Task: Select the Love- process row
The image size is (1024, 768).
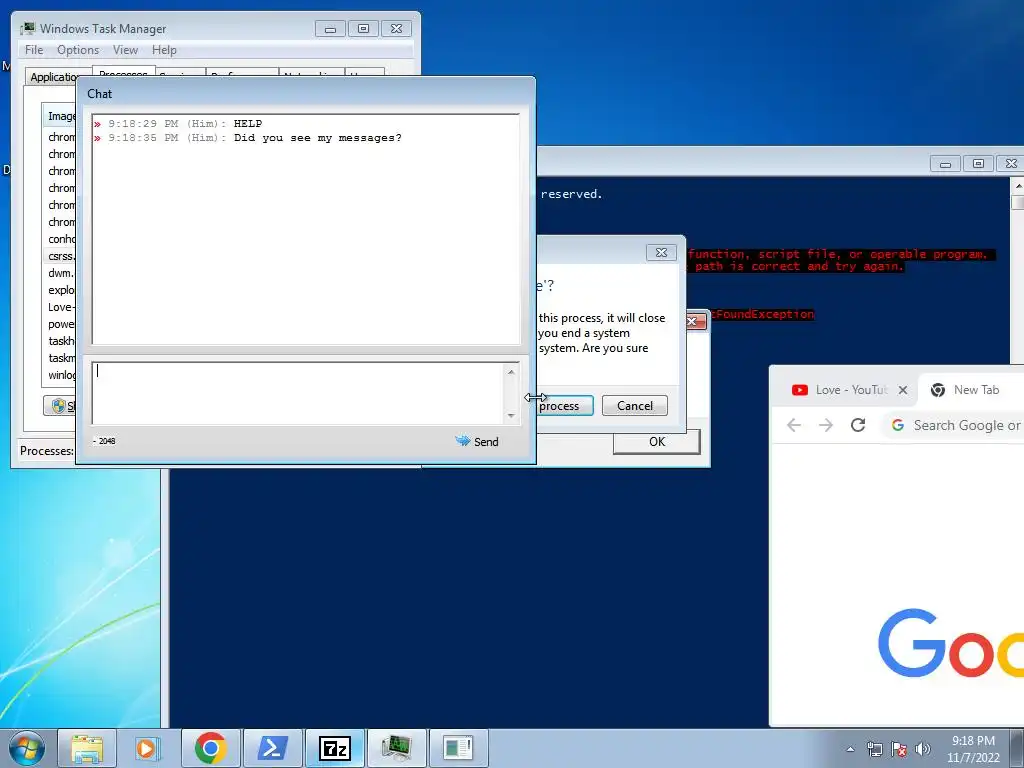Action: [x=60, y=307]
